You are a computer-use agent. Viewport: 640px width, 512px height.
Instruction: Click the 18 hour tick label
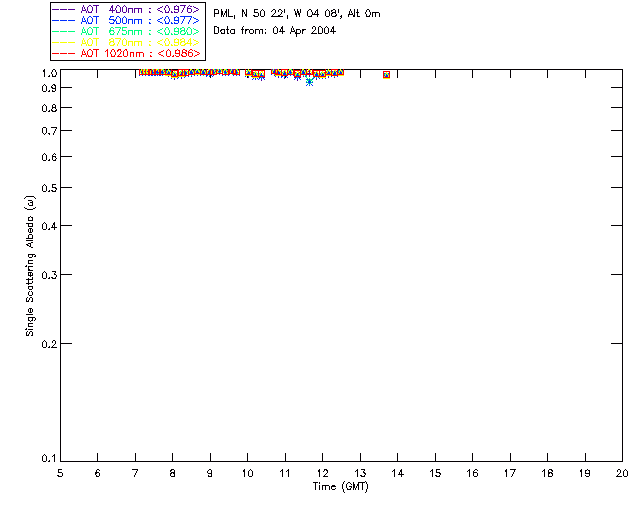pyautogui.click(x=547, y=473)
